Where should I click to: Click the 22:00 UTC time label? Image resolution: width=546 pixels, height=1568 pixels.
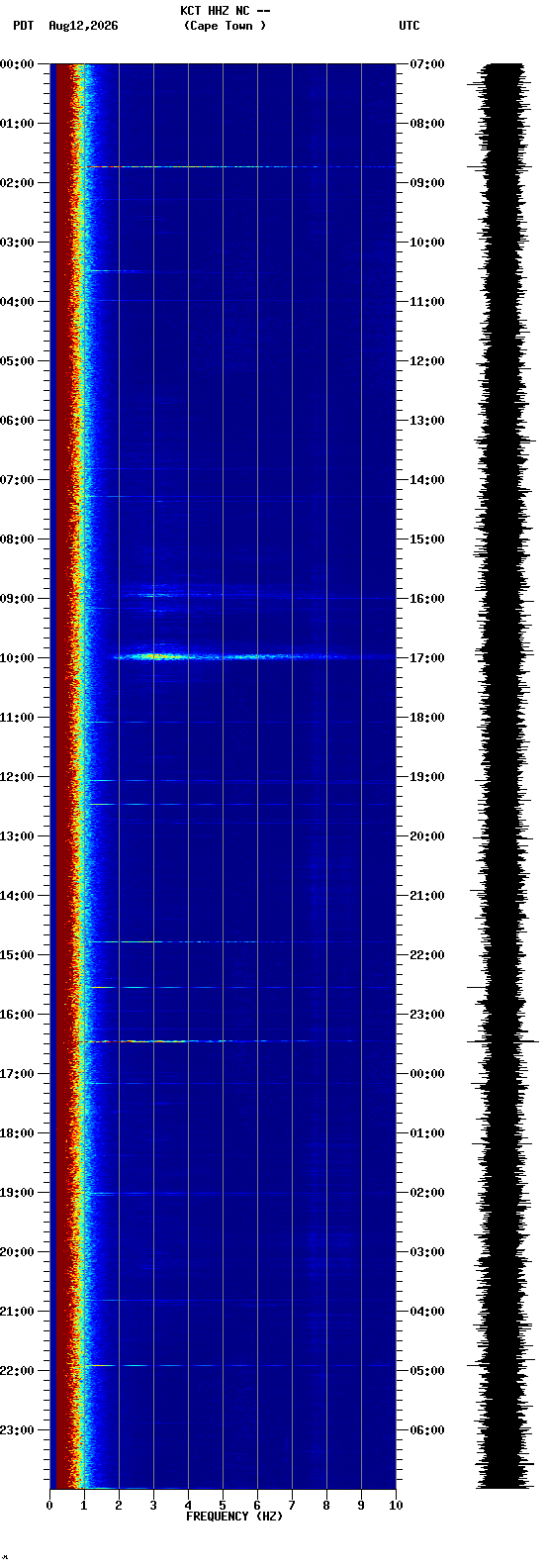pos(427,955)
